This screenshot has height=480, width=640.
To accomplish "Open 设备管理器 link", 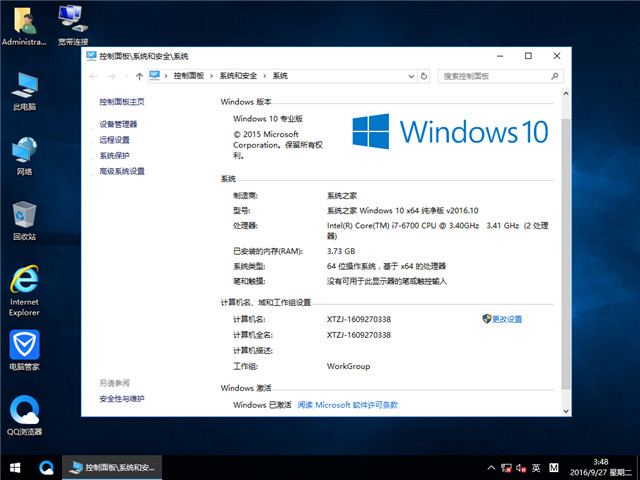I will tap(118, 124).
